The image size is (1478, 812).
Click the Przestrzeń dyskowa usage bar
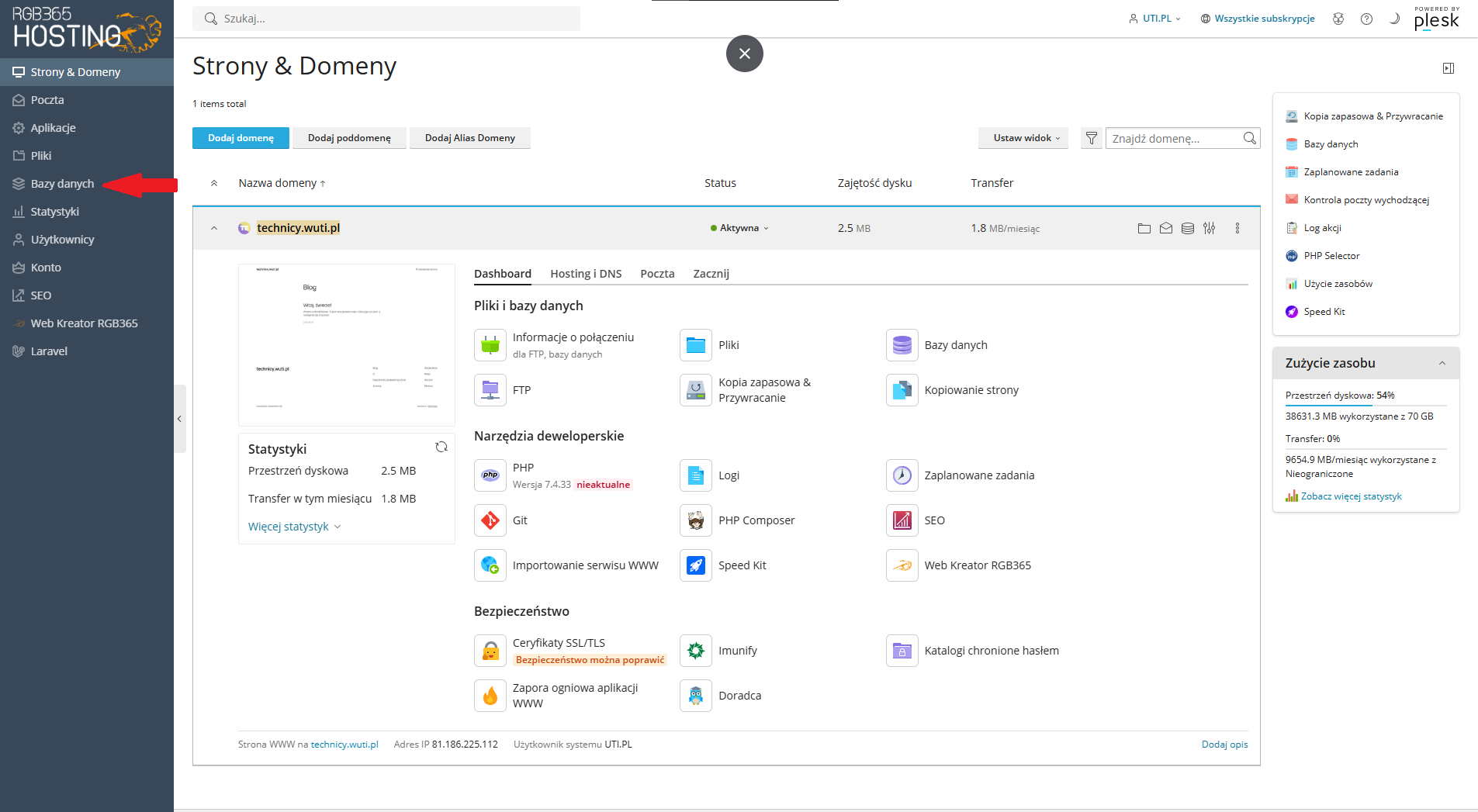pos(1366,405)
